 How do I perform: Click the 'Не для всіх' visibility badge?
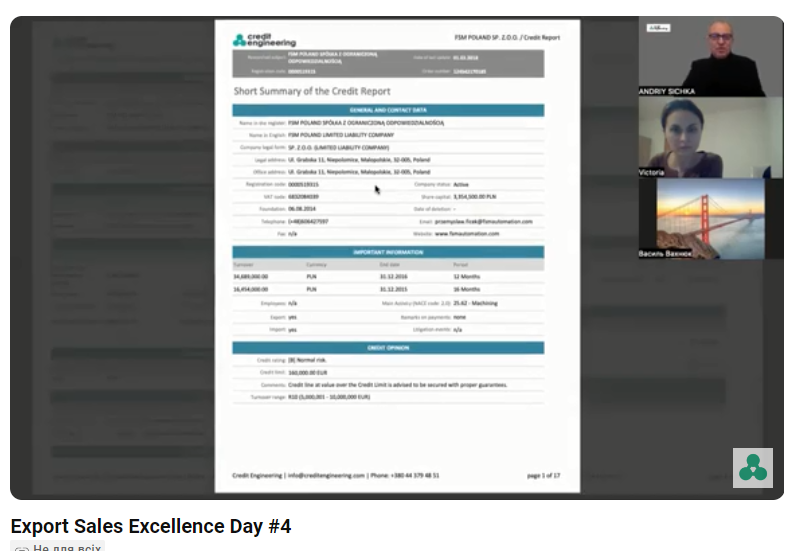tap(58, 547)
